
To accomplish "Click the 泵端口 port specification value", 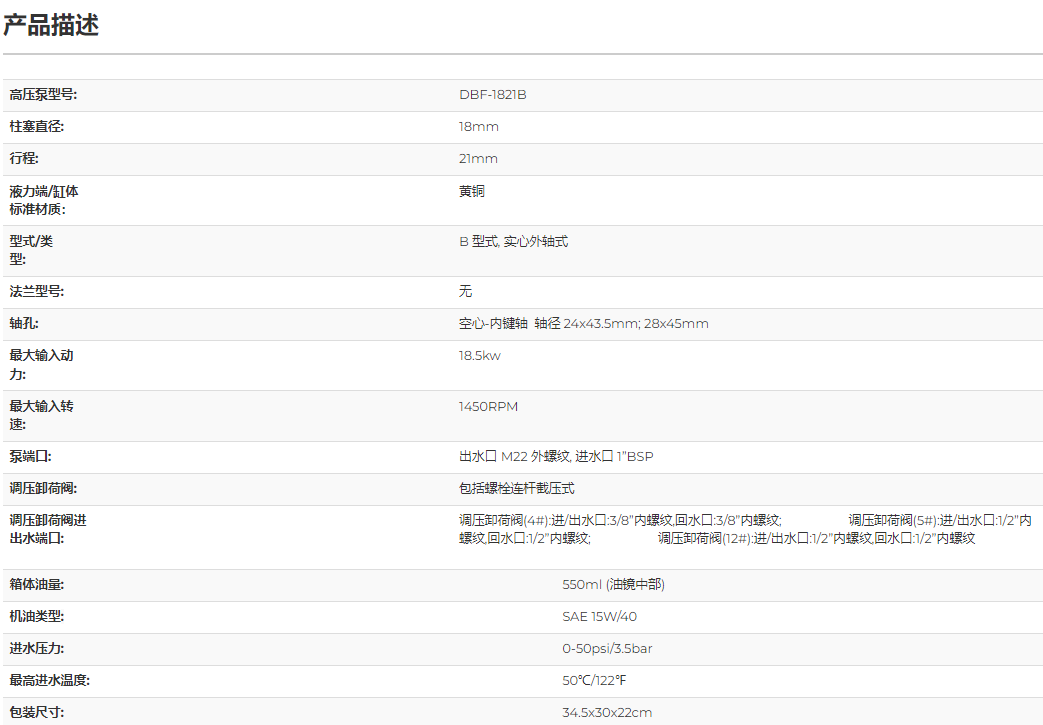I will (x=556, y=457).
